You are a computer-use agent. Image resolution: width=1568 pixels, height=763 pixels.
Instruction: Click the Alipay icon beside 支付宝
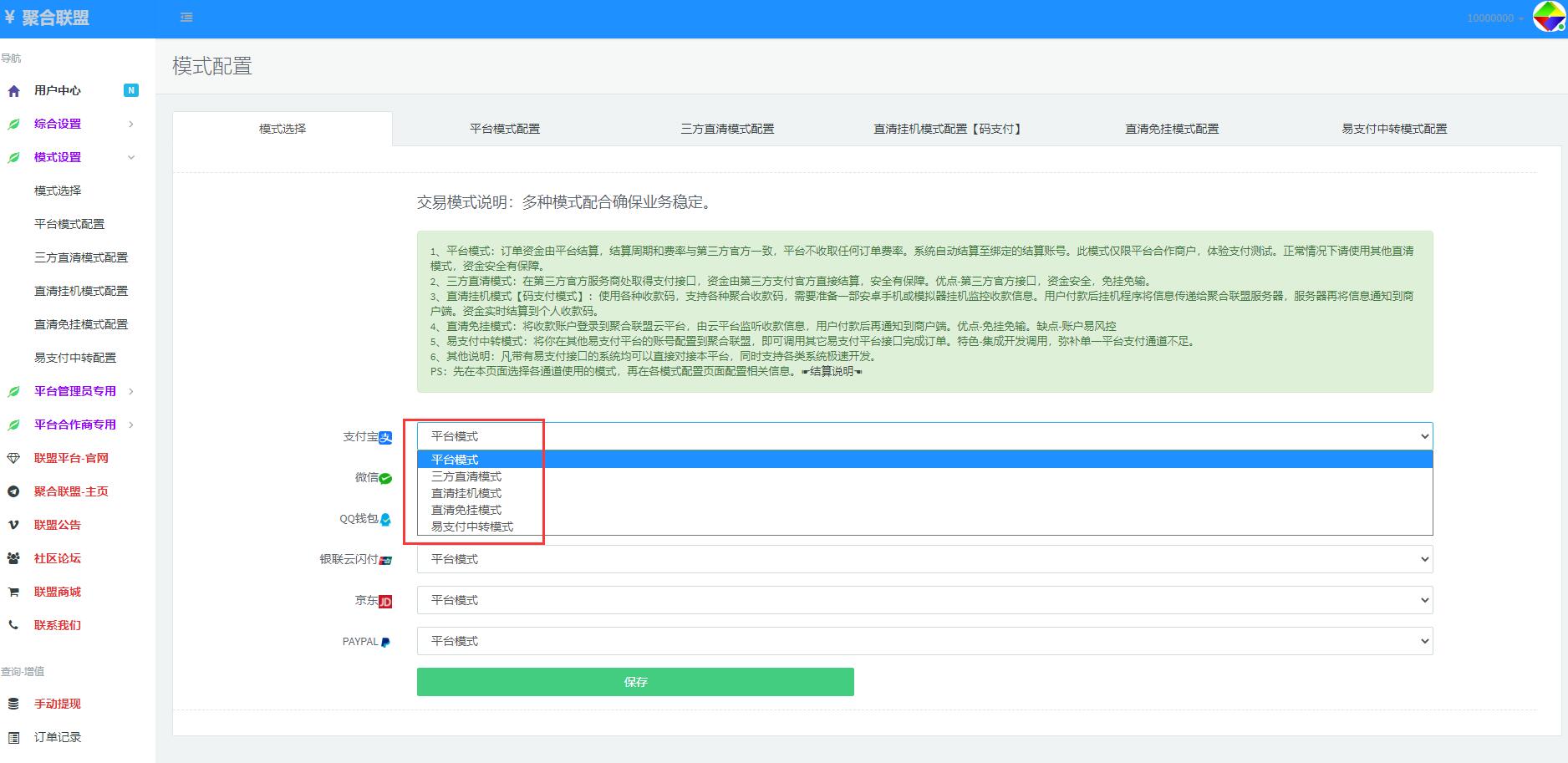pos(385,438)
